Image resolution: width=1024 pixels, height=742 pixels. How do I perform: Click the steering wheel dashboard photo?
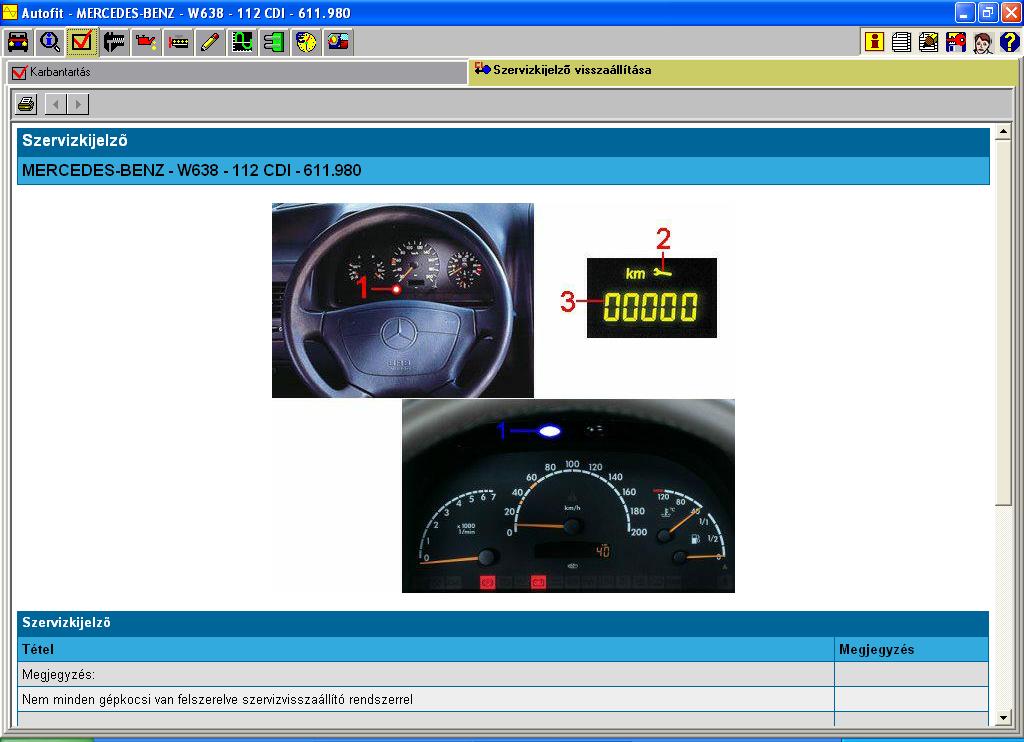403,300
